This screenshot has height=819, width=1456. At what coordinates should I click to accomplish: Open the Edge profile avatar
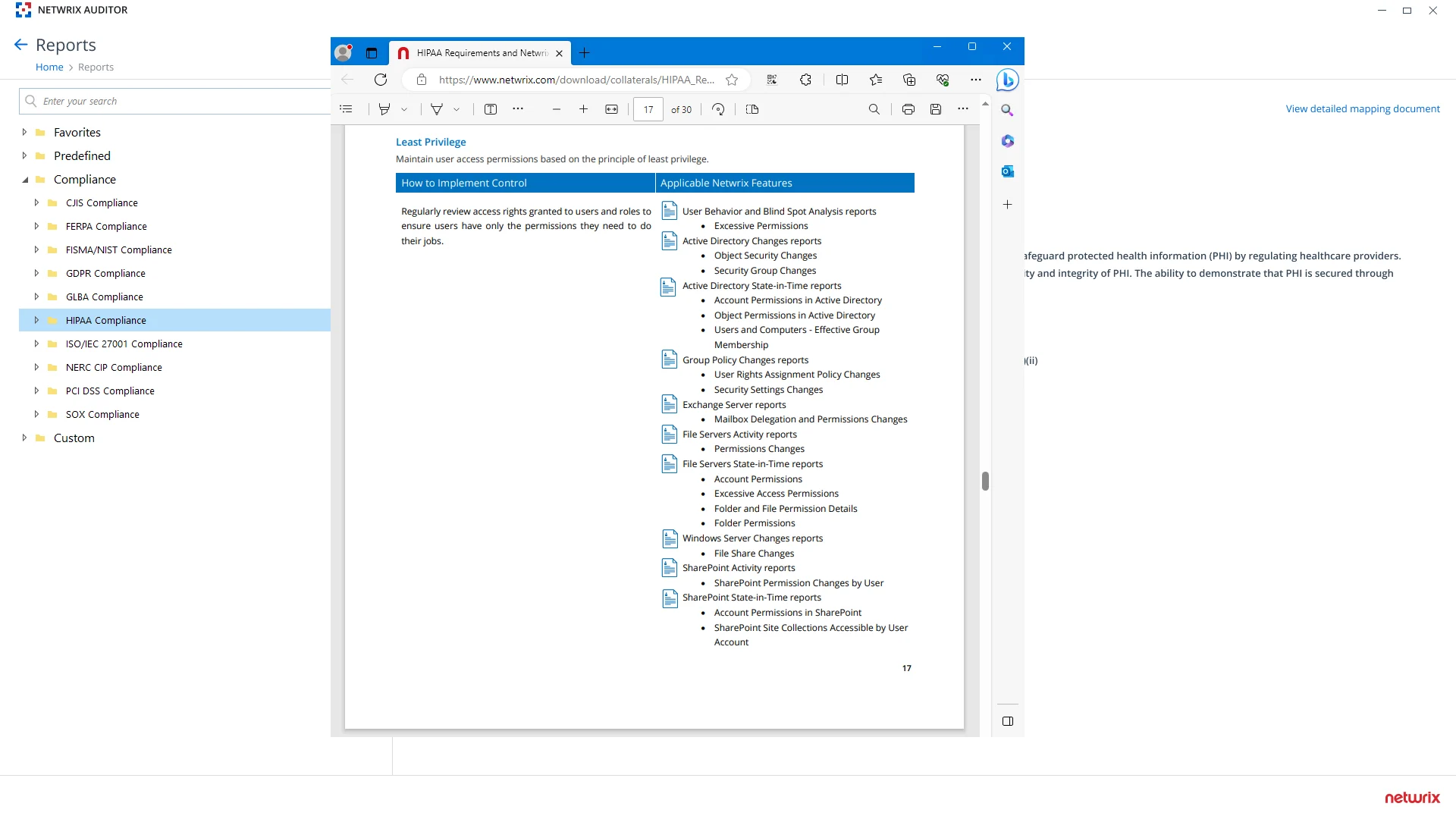[x=344, y=52]
